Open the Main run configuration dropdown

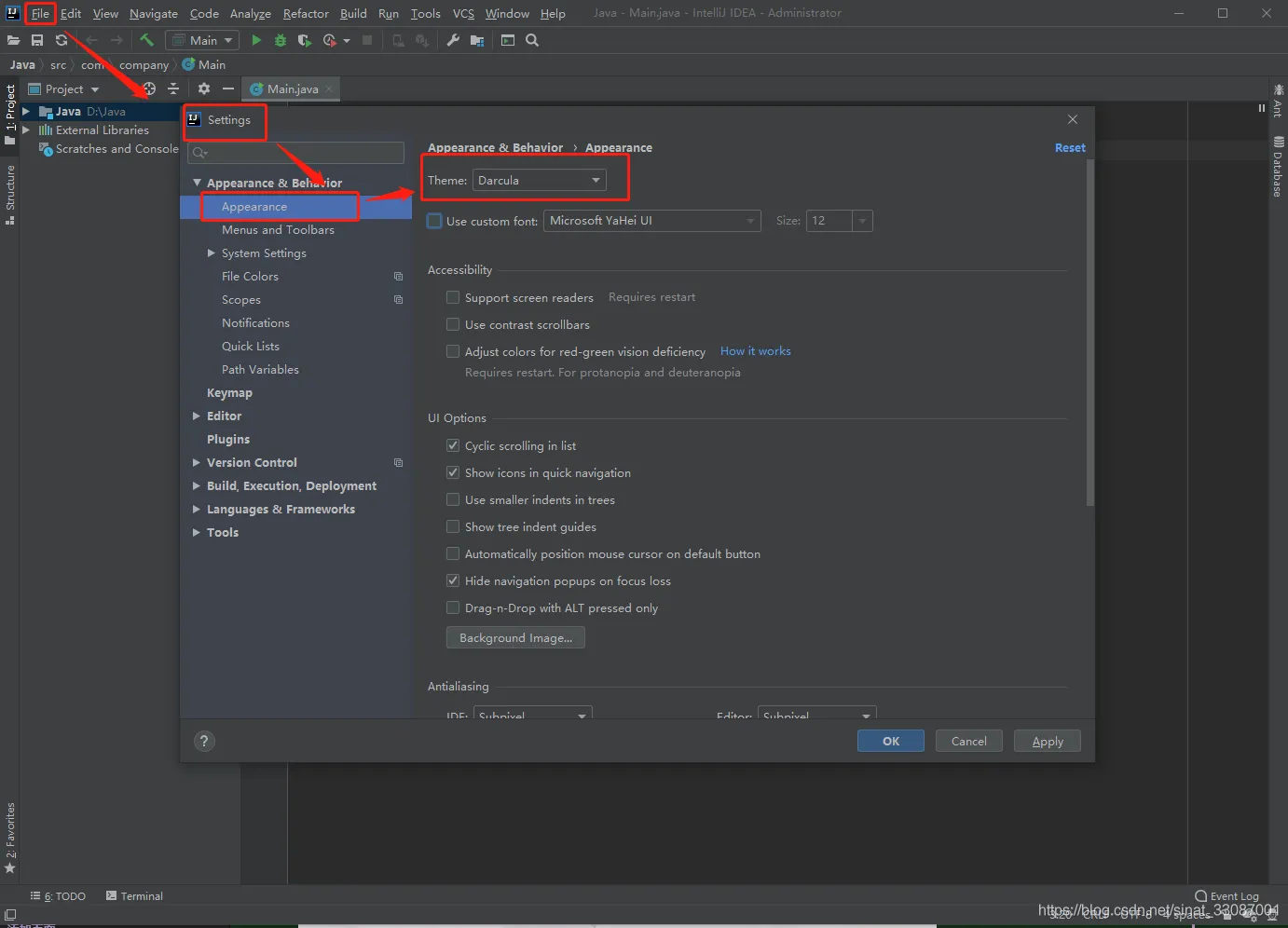[x=202, y=40]
